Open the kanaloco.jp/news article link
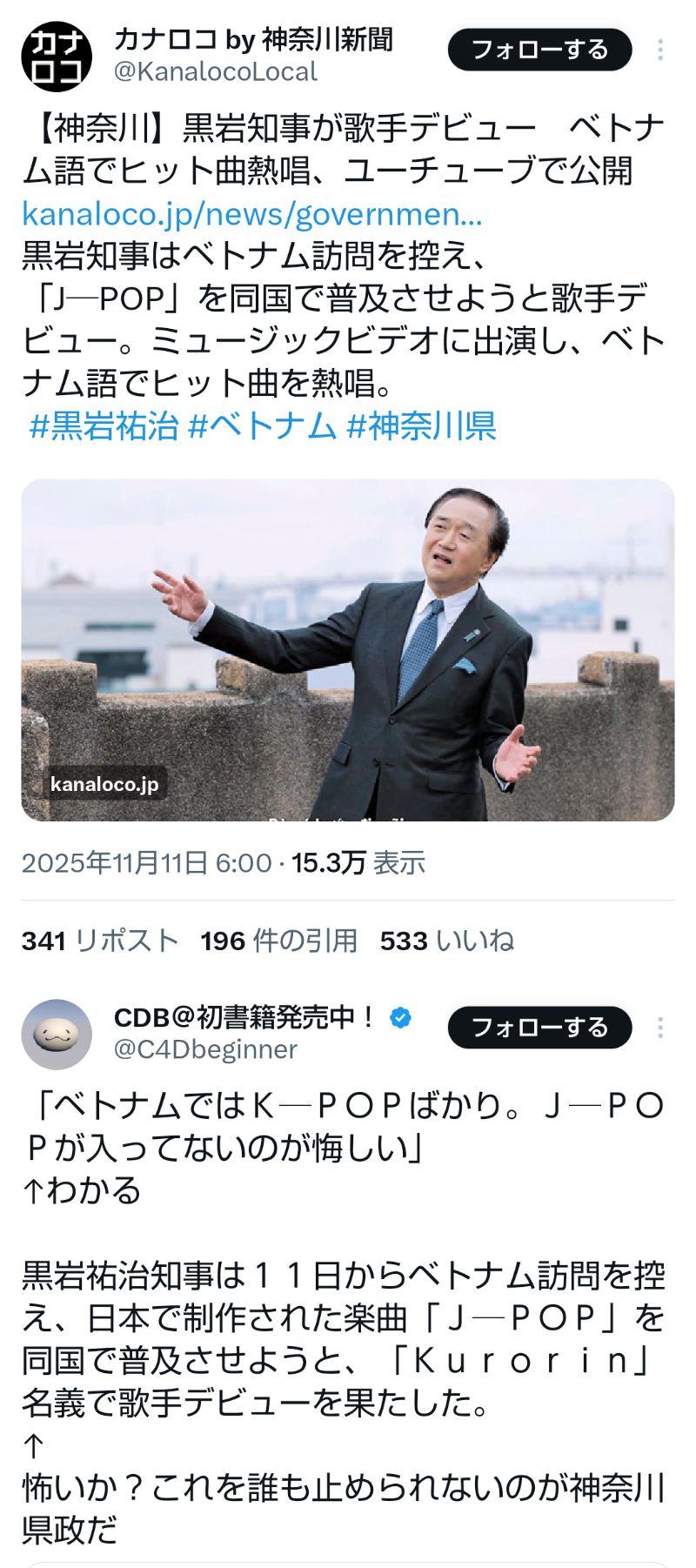The image size is (696, 1568). tap(252, 213)
